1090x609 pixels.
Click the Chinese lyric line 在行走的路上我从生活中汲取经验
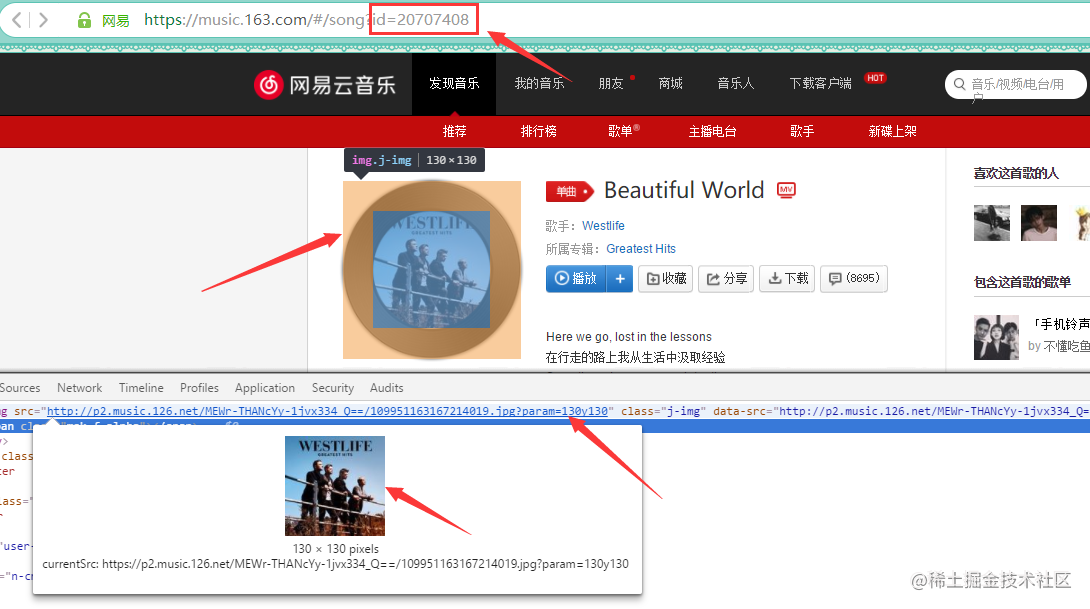[x=635, y=357]
